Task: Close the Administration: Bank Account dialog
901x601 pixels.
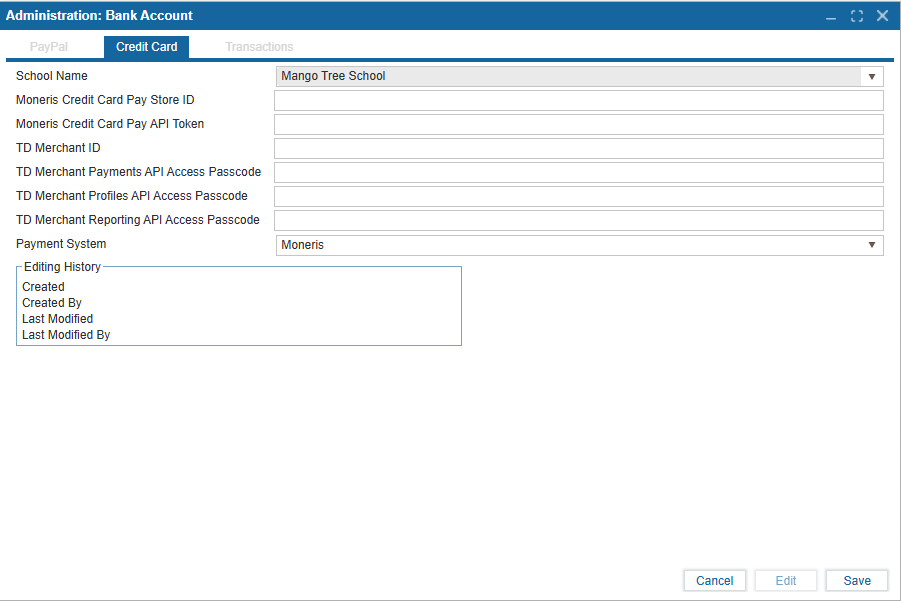Action: (882, 16)
